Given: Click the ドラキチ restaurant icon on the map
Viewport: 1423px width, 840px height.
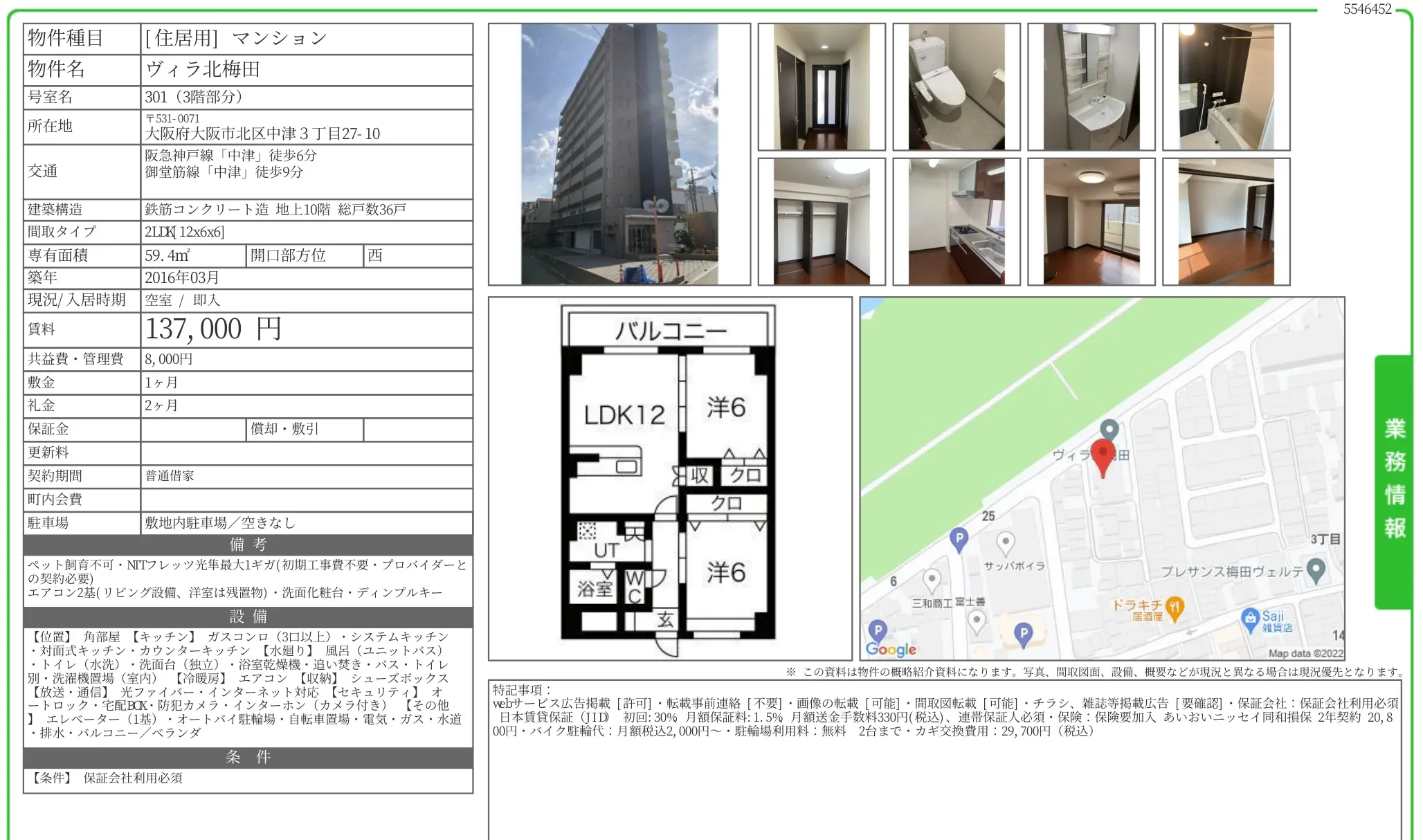Looking at the screenshot, I should (x=1174, y=607).
